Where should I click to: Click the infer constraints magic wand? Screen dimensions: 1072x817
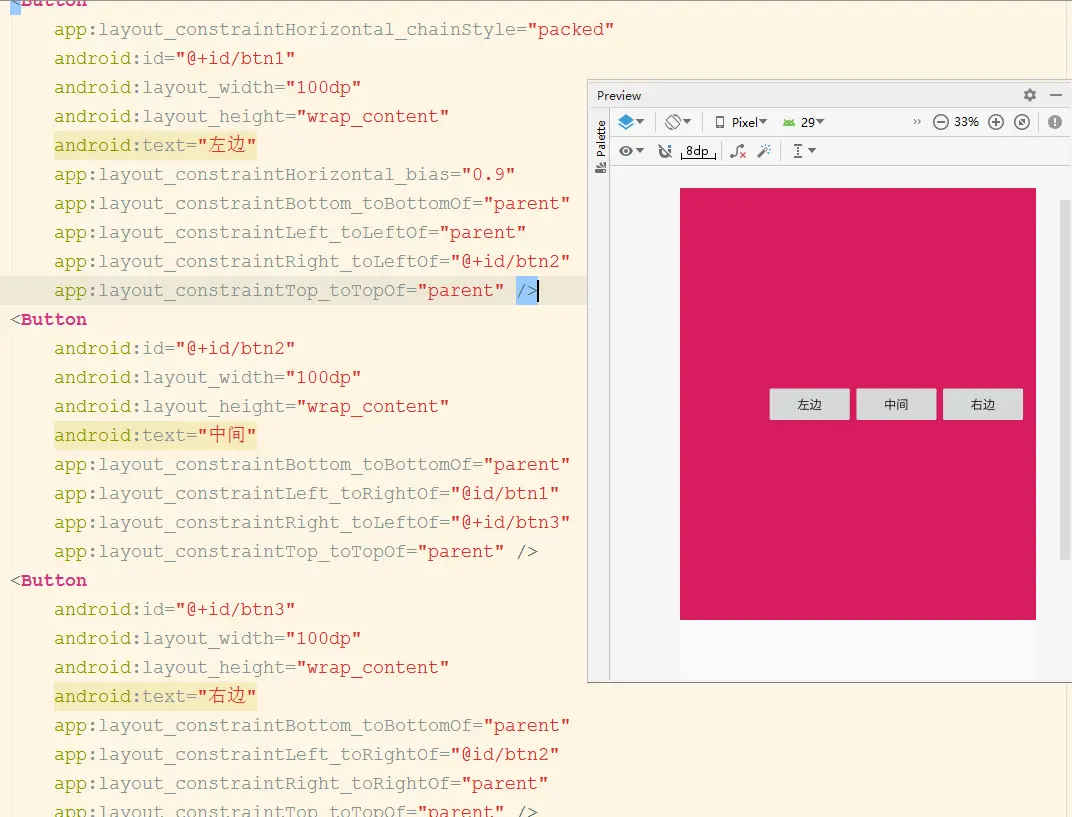[764, 151]
